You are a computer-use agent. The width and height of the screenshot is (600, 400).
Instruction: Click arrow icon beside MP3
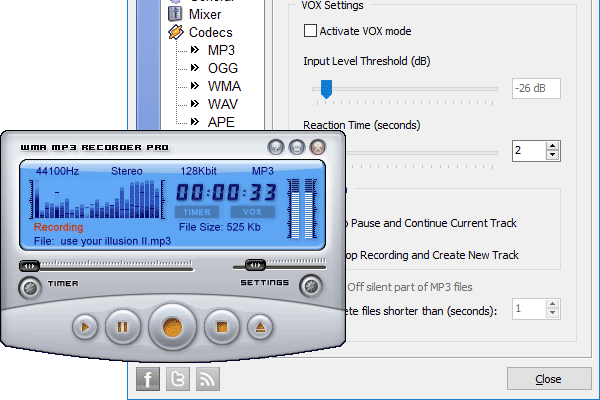195,50
